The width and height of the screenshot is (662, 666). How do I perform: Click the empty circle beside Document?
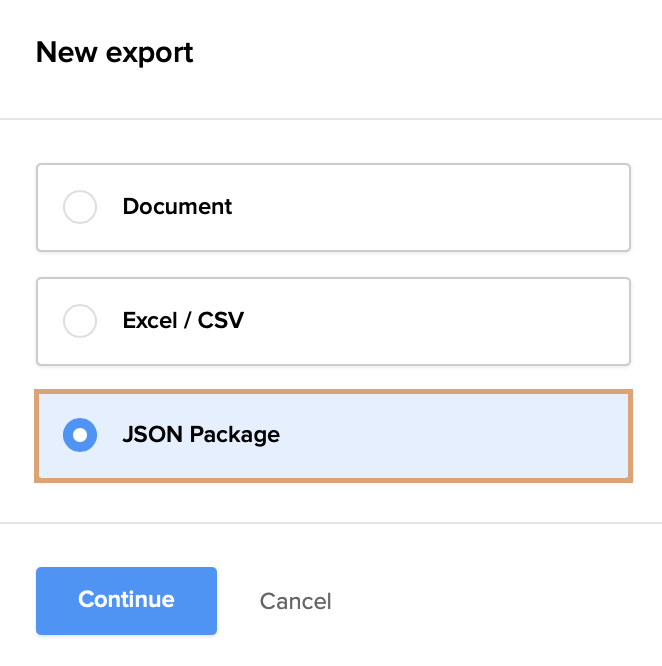click(x=80, y=207)
